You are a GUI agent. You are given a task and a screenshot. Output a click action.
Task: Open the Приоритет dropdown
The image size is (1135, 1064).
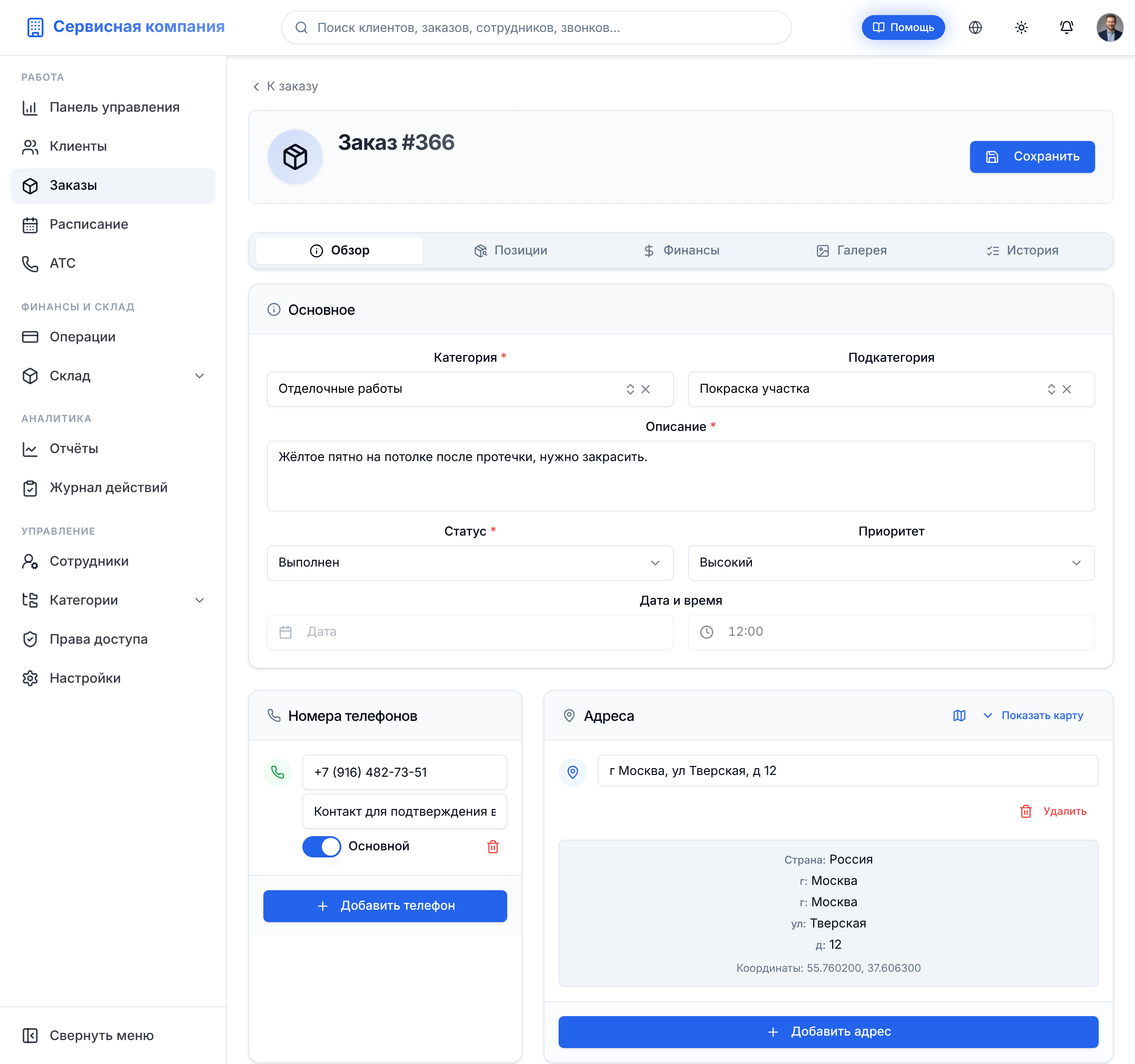coord(891,563)
